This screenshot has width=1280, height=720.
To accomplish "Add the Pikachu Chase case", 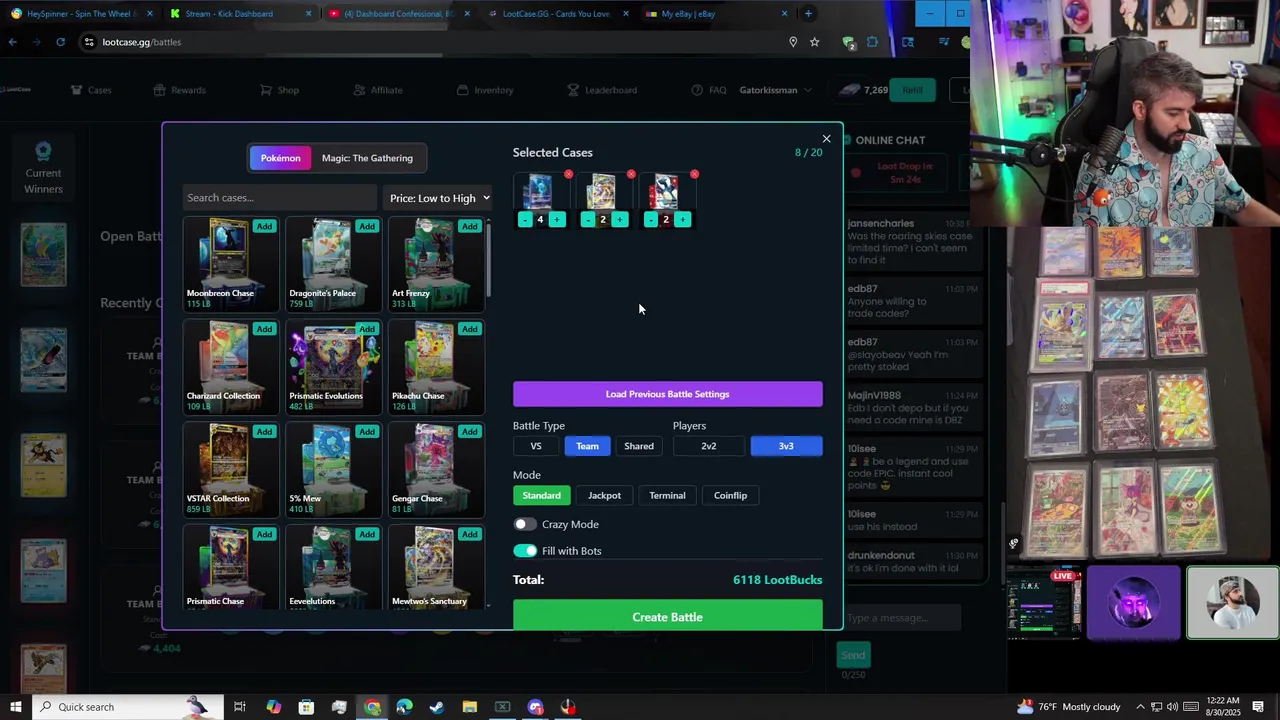I will pos(469,329).
